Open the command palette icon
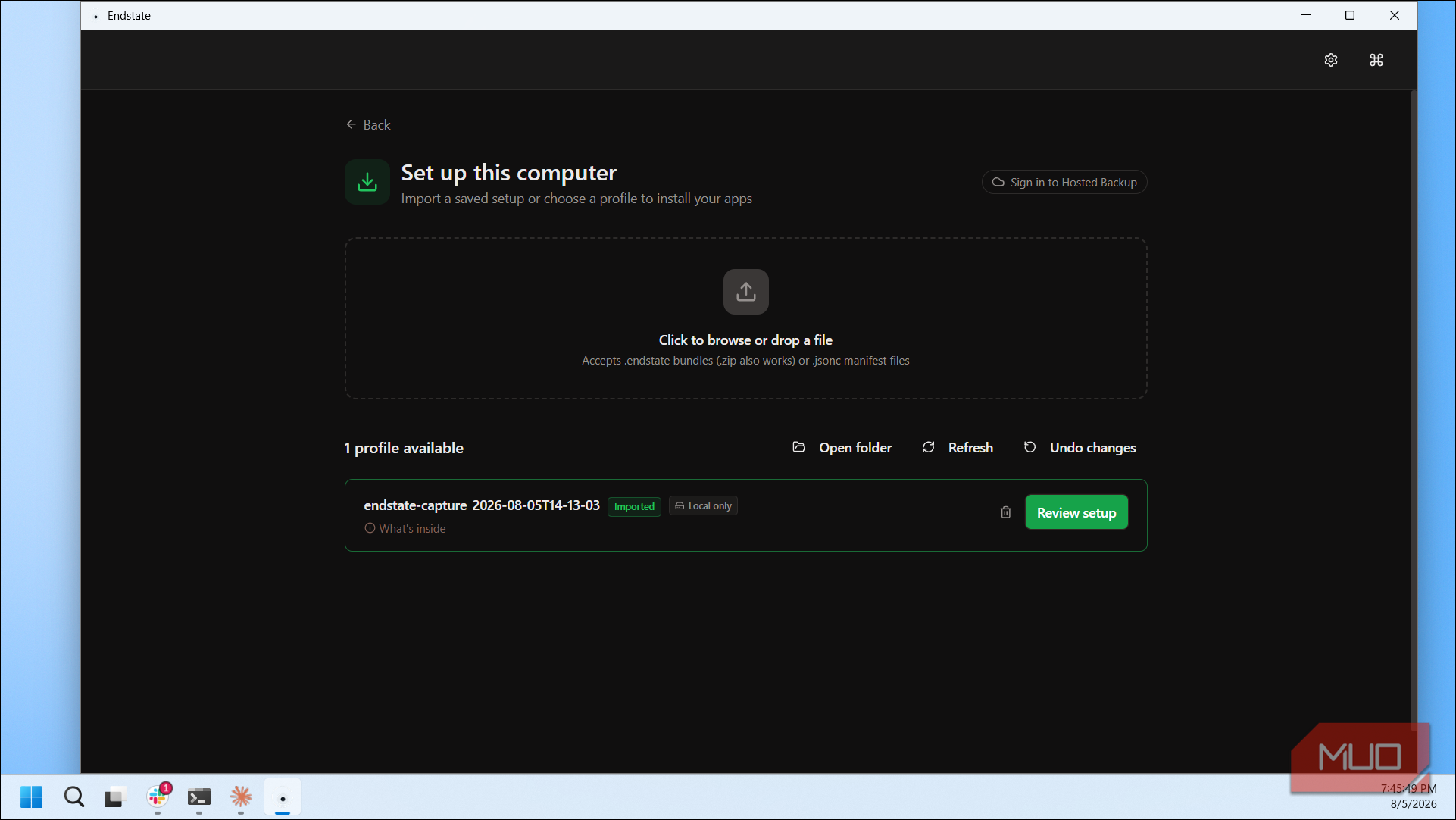The width and height of the screenshot is (1456, 820). [1376, 60]
